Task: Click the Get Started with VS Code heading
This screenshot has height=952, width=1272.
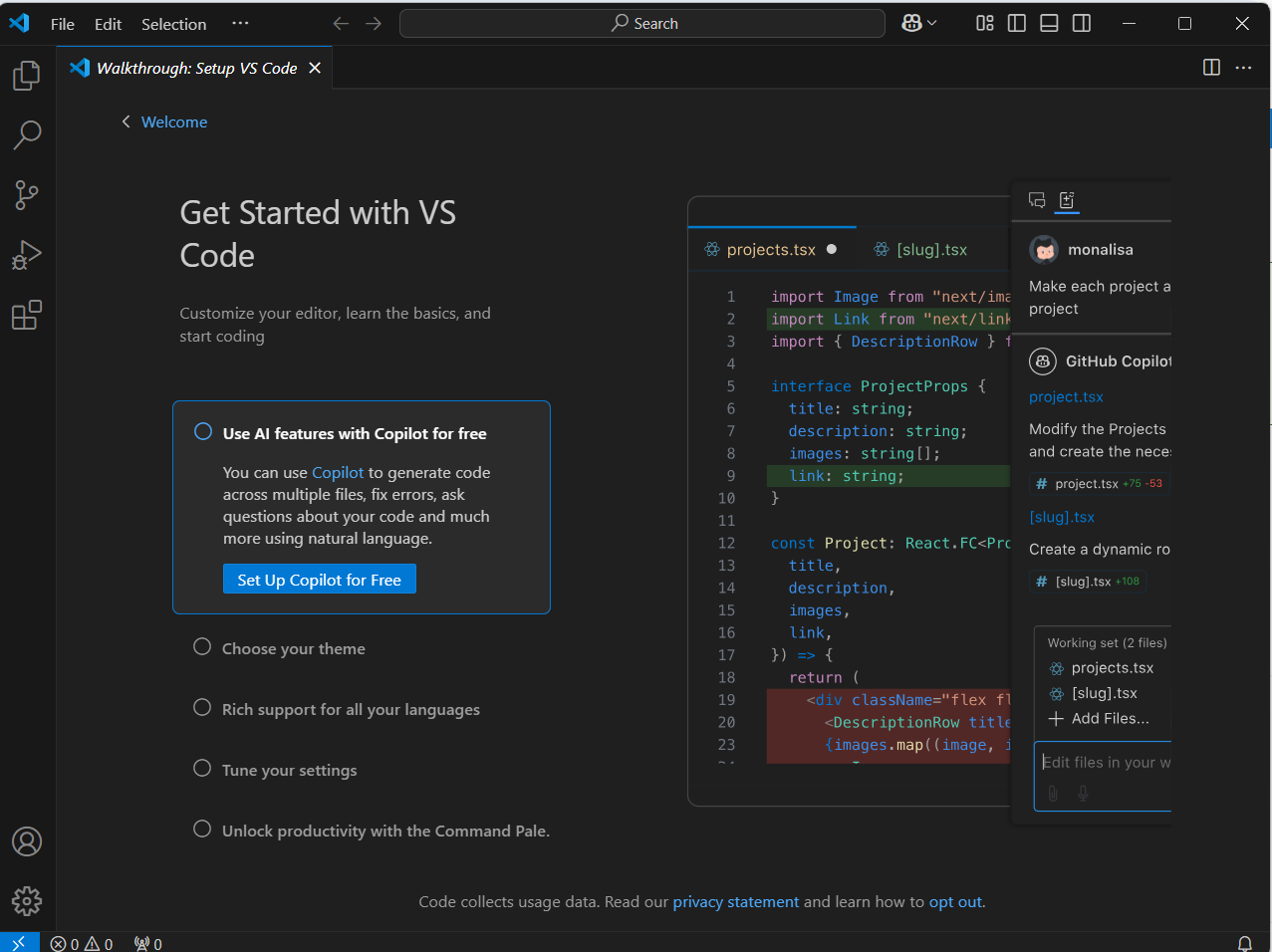Action: pyautogui.click(x=318, y=234)
